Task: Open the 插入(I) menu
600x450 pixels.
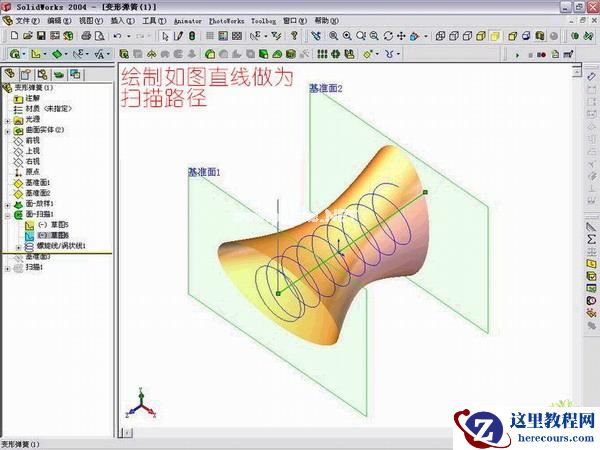Action: (122, 21)
